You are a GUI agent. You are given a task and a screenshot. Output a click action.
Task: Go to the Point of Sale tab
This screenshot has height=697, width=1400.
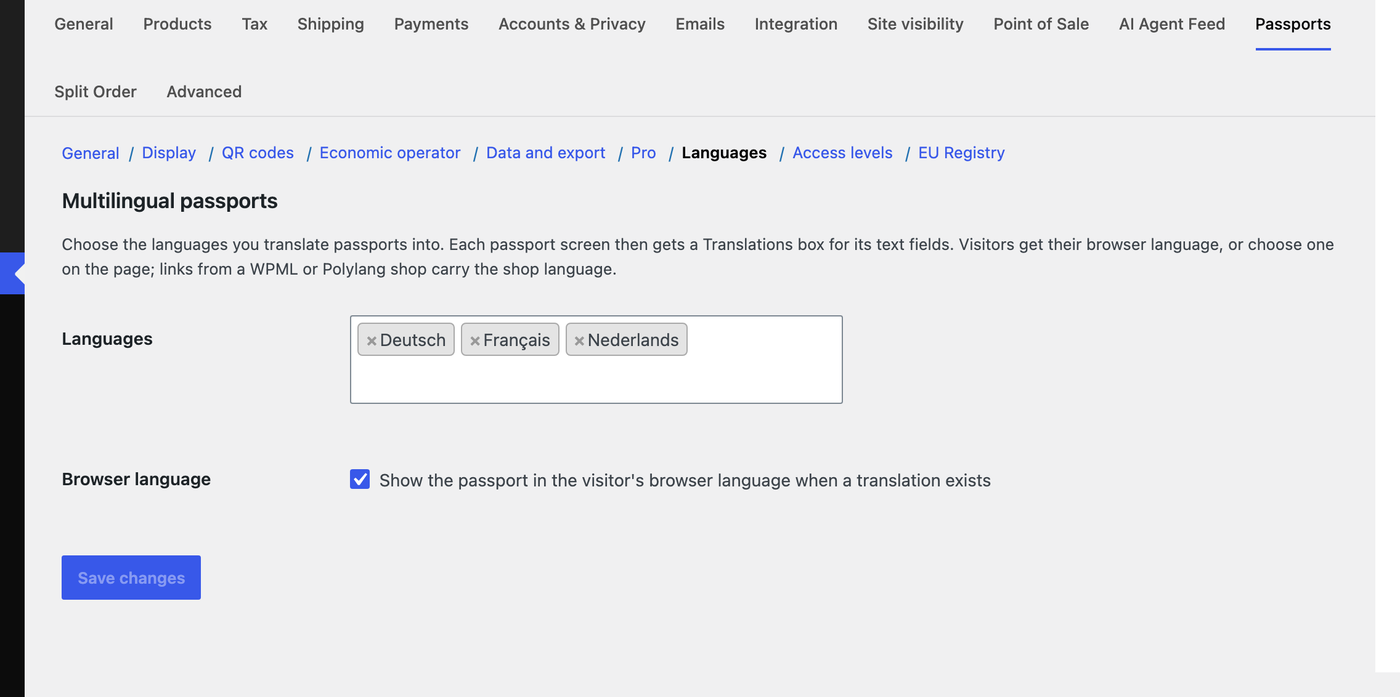1041,24
